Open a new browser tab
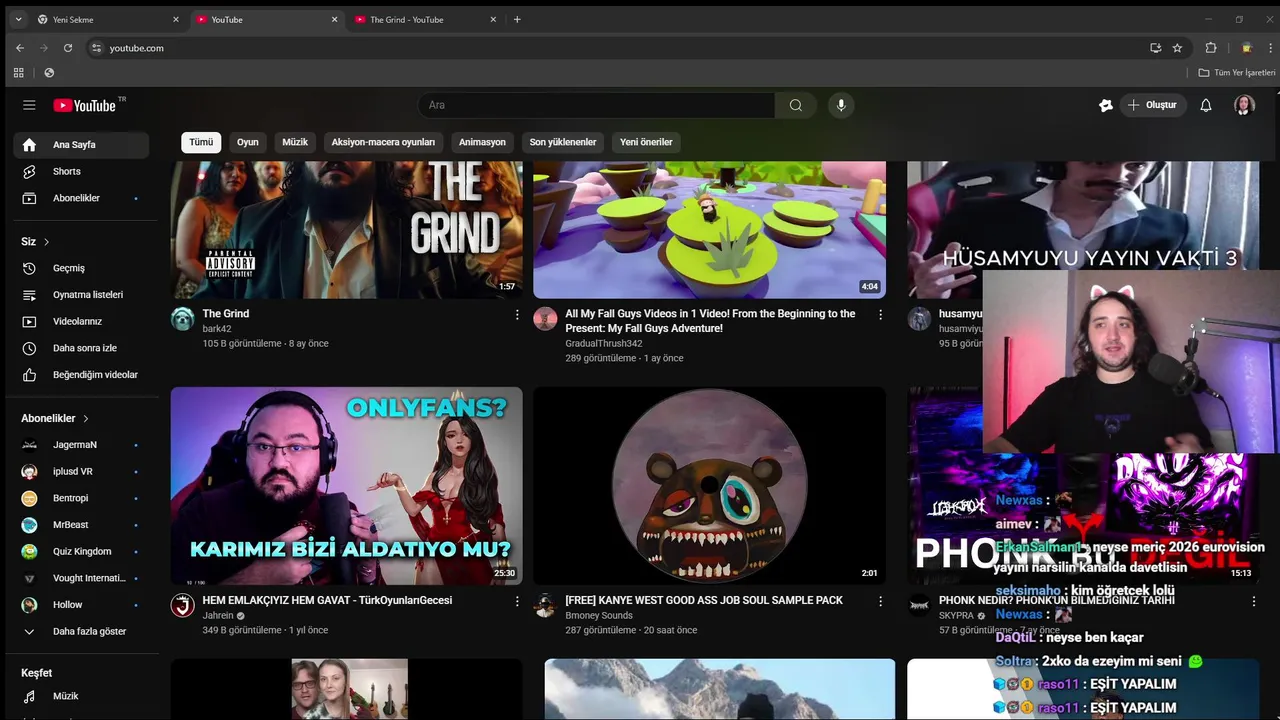This screenshot has height=720, width=1280. [517, 19]
